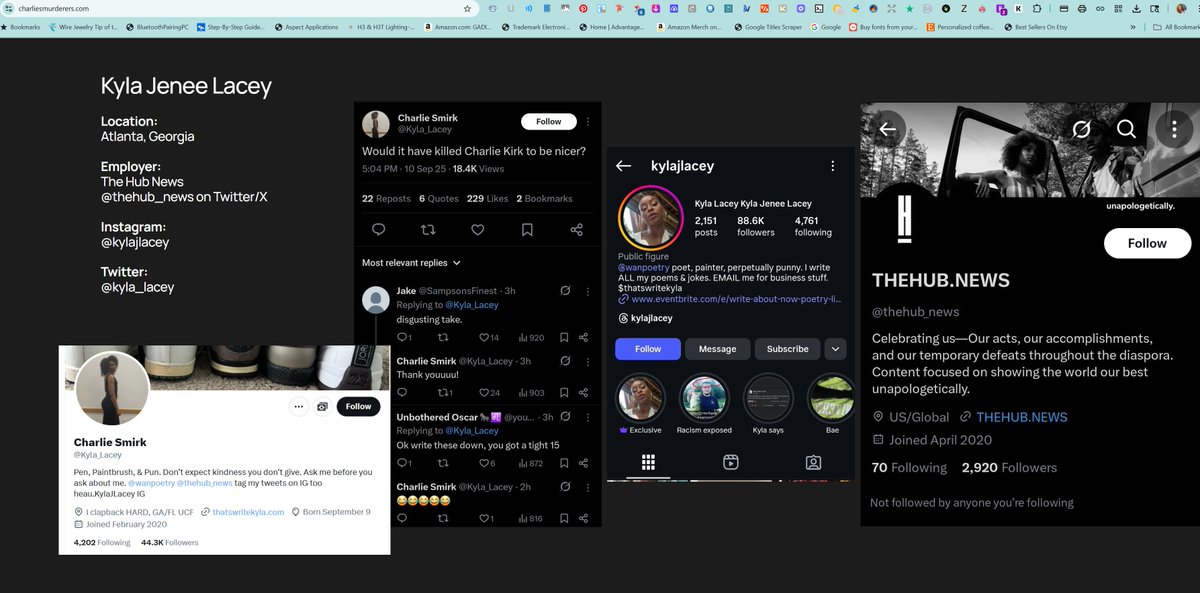Open the Instagram posts grid tab
This screenshot has height=593, width=1200.
tap(648, 462)
